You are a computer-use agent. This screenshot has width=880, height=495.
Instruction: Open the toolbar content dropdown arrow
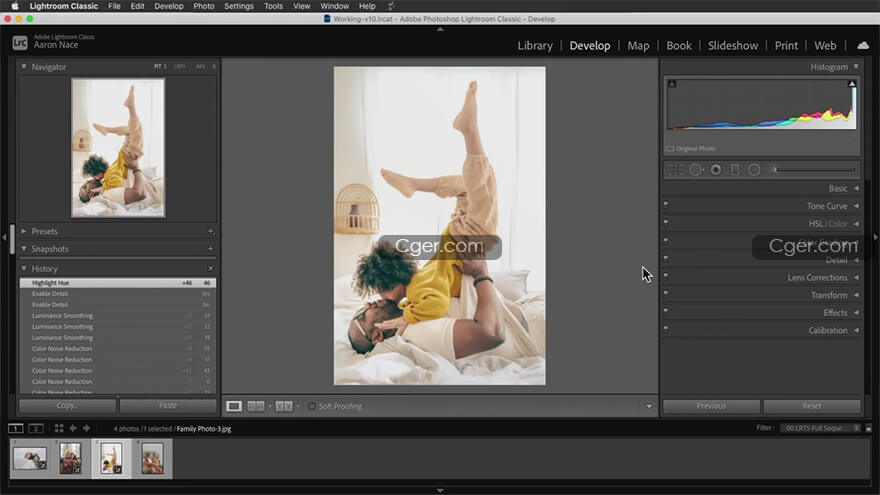[649, 406]
